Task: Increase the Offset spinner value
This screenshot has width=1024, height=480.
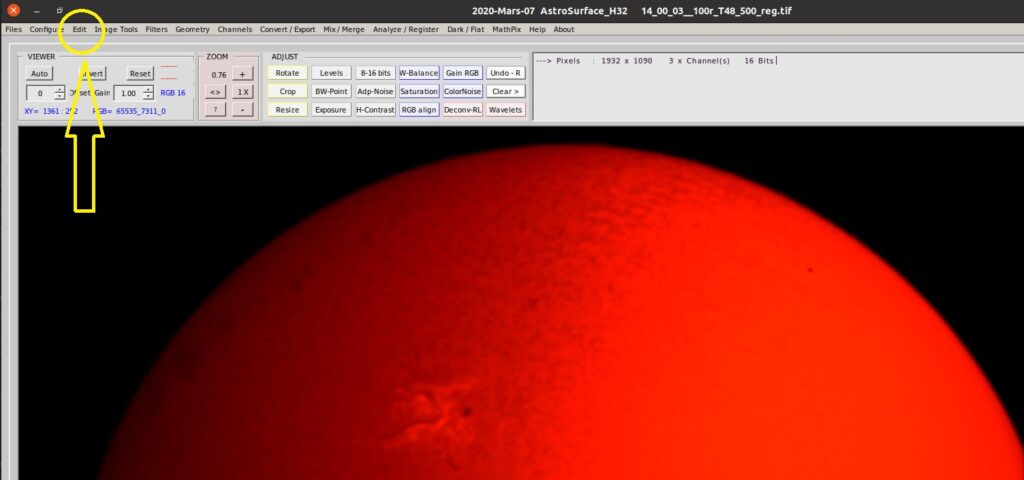Action: [x=62, y=89]
